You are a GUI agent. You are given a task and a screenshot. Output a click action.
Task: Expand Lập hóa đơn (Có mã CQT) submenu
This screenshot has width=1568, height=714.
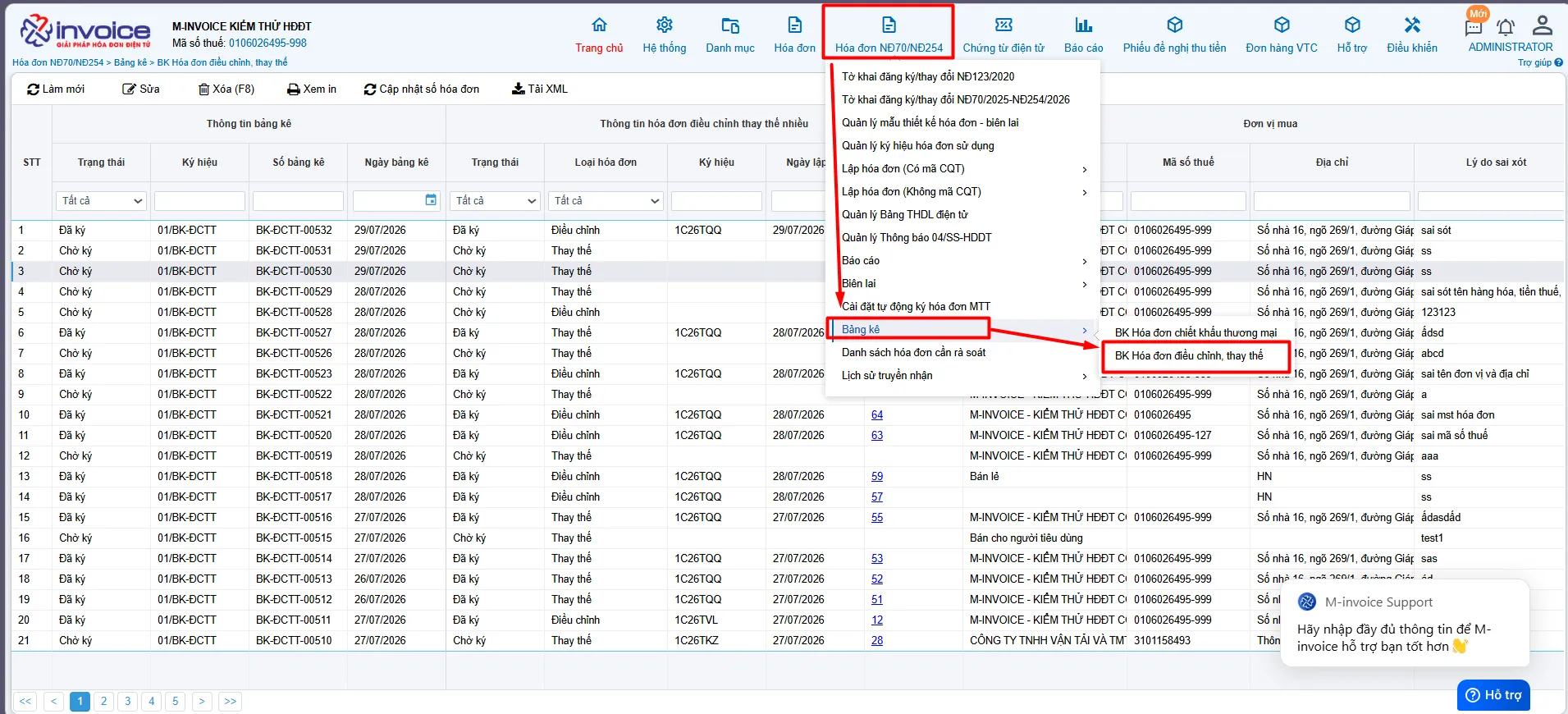click(962, 168)
